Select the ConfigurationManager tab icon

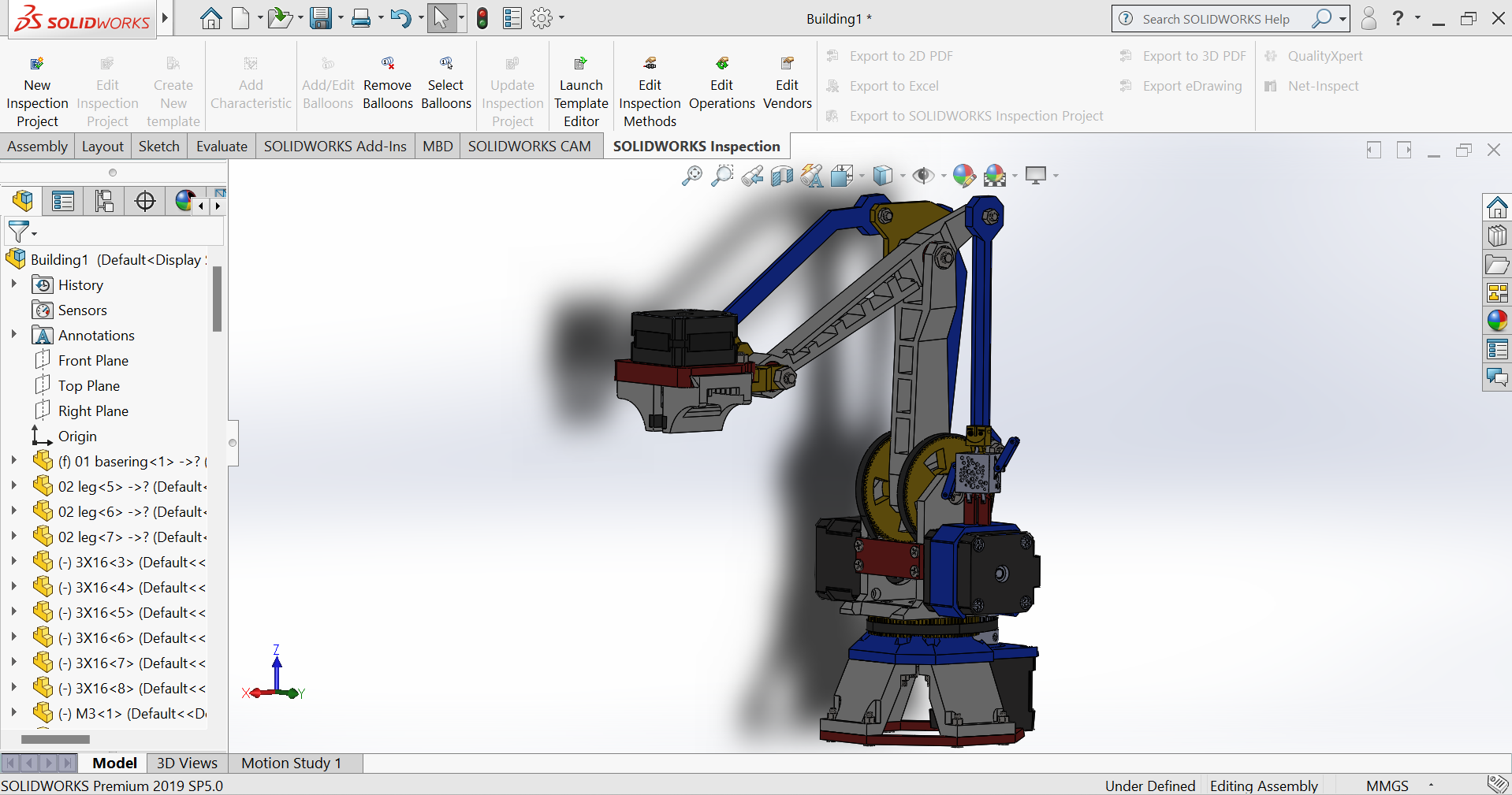click(x=104, y=201)
